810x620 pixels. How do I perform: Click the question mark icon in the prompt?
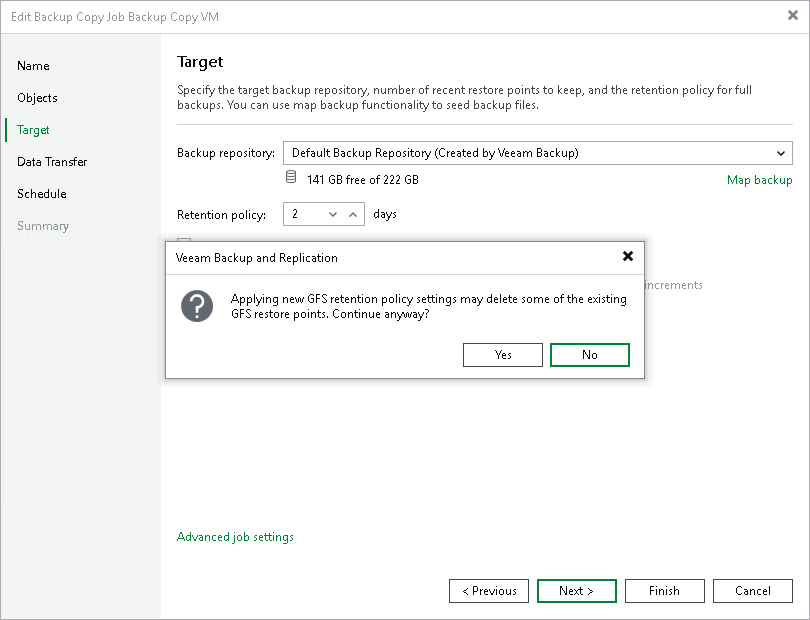tap(197, 306)
